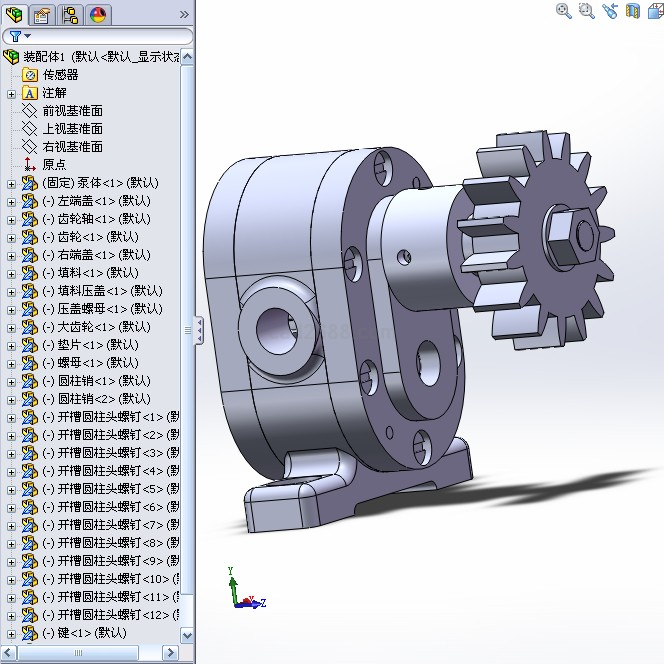
Task: Click the 传感器 sensors folder icon
Action: click(x=30, y=75)
